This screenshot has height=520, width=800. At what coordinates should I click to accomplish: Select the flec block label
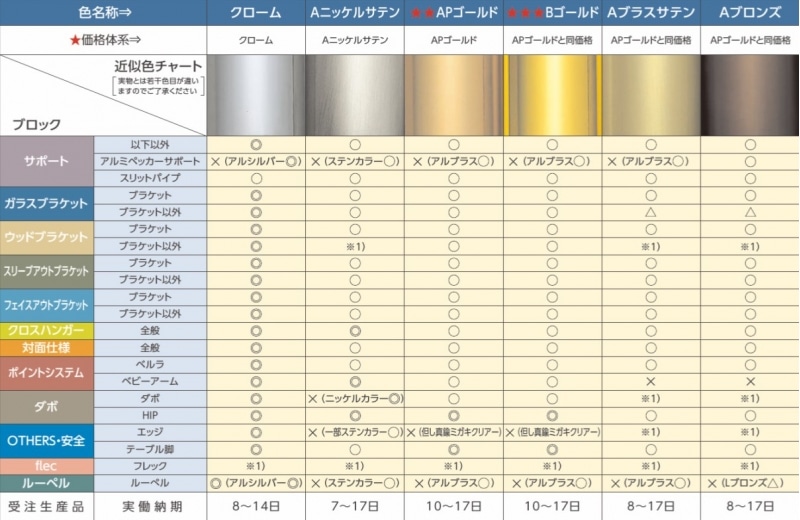pyautogui.click(x=47, y=465)
